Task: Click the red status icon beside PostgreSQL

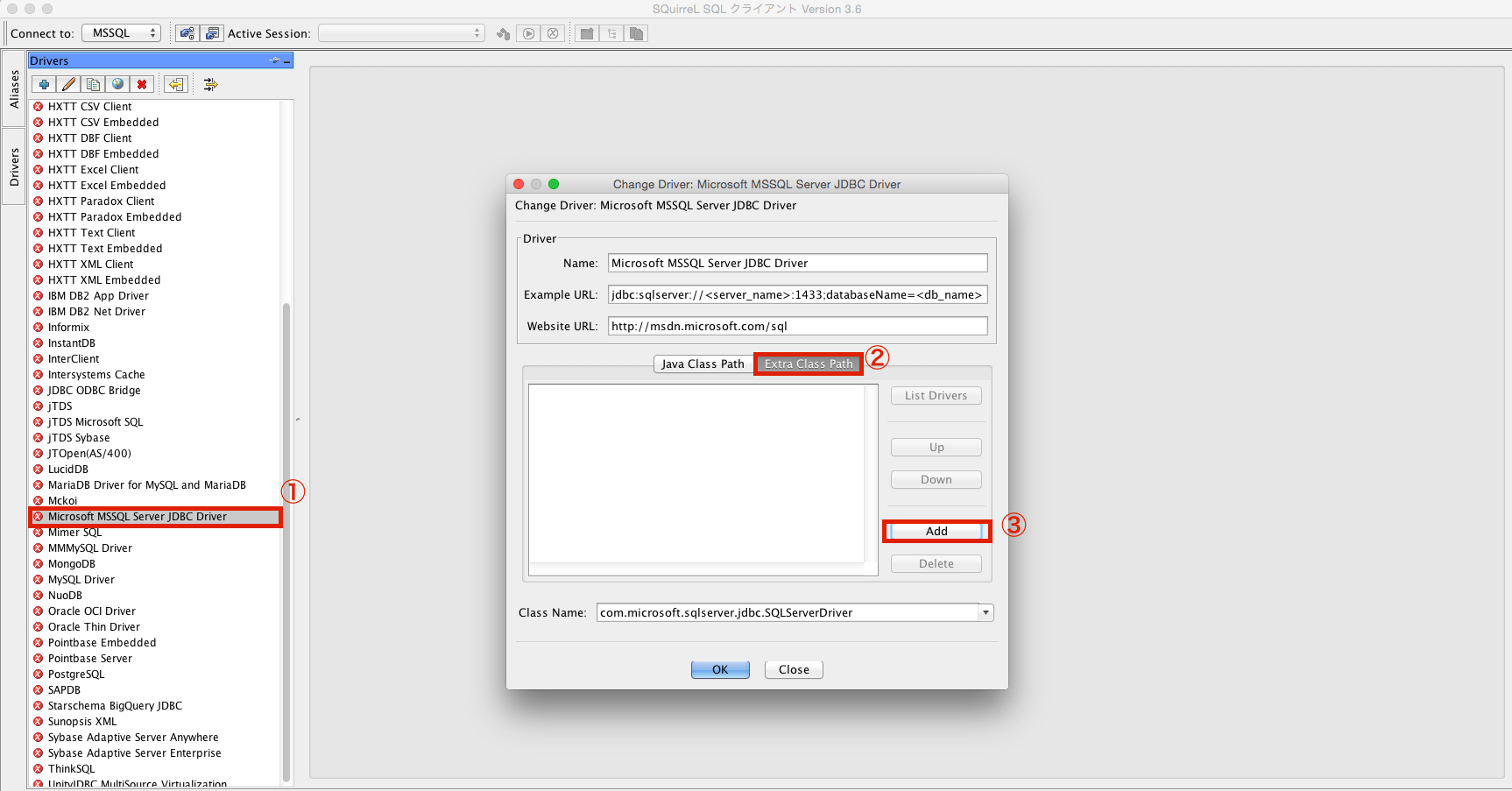Action: [x=39, y=674]
